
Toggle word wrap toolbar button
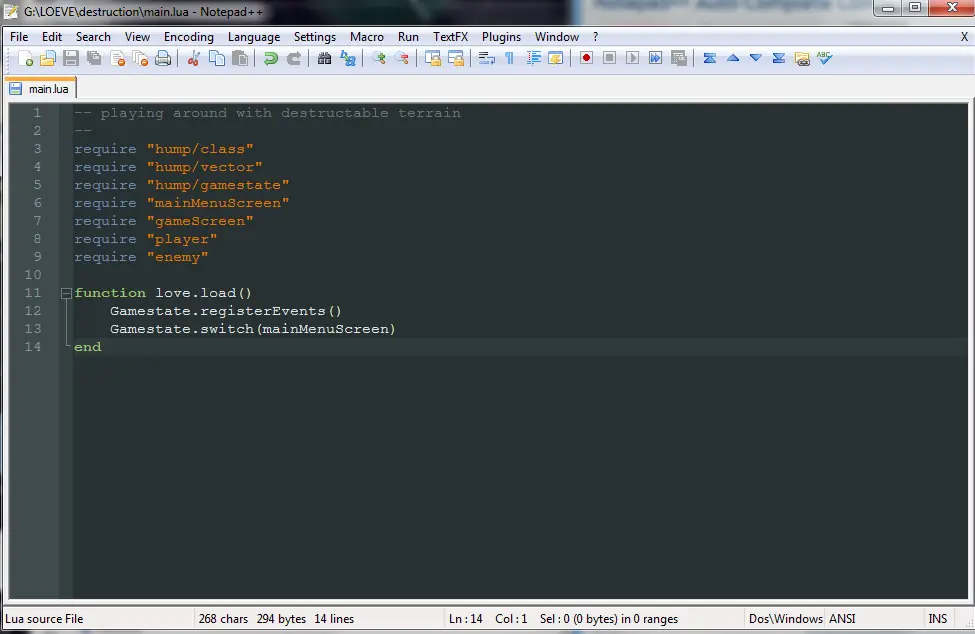pyautogui.click(x=486, y=58)
